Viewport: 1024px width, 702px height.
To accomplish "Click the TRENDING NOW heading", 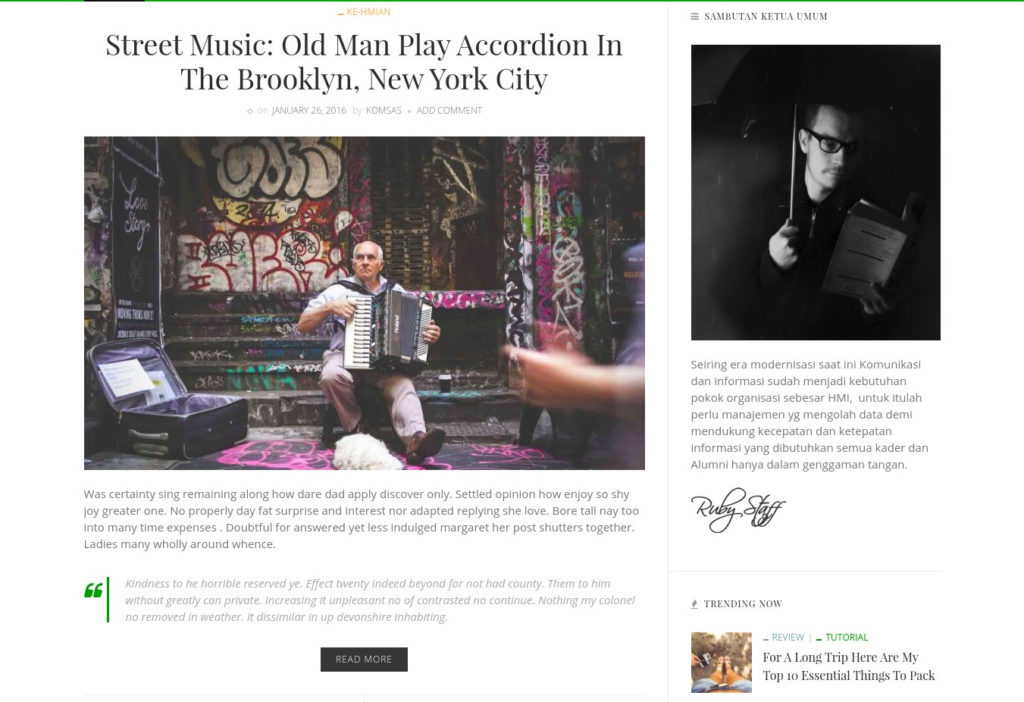I will 743,604.
